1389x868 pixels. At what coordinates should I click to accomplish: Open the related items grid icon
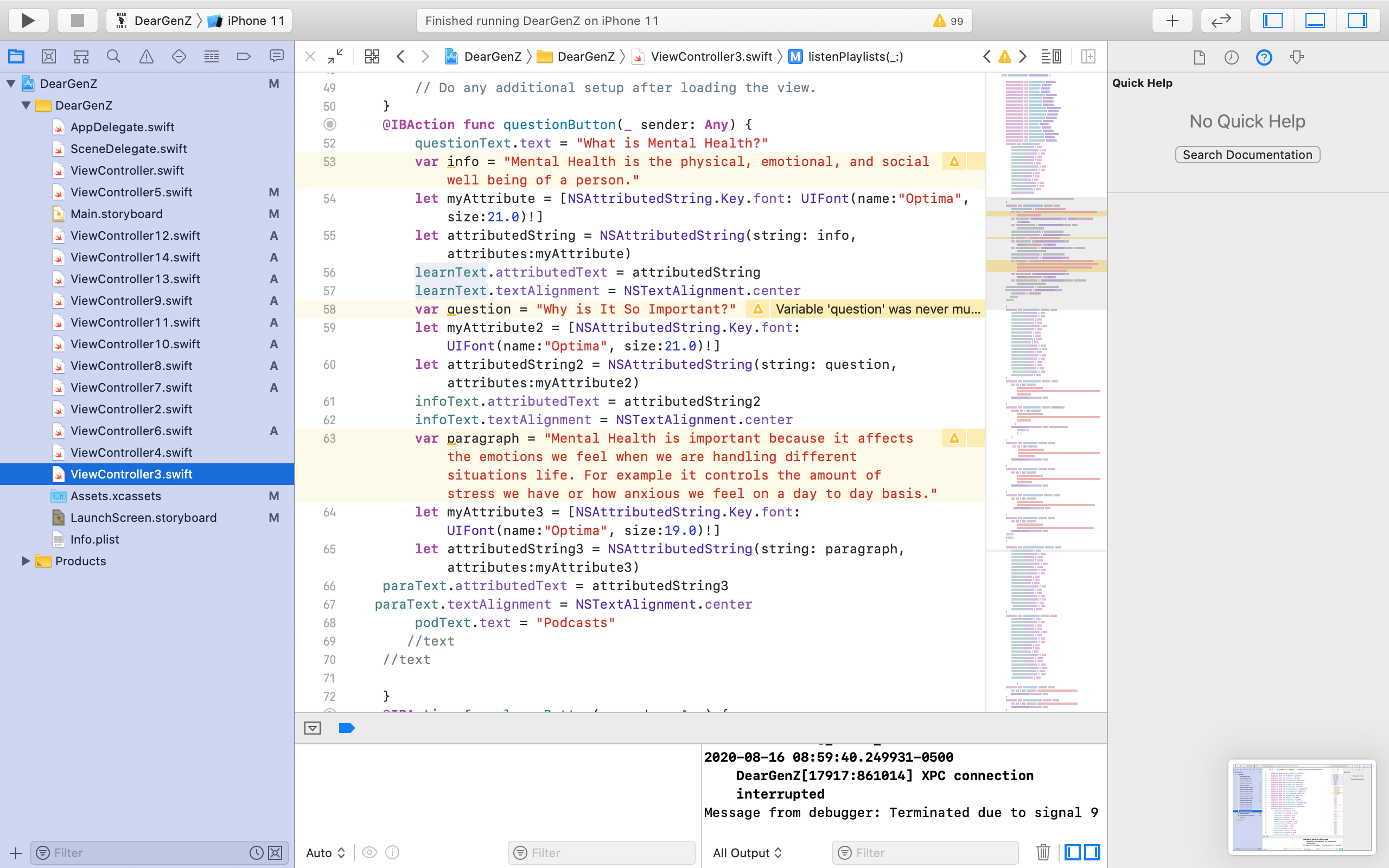372,56
